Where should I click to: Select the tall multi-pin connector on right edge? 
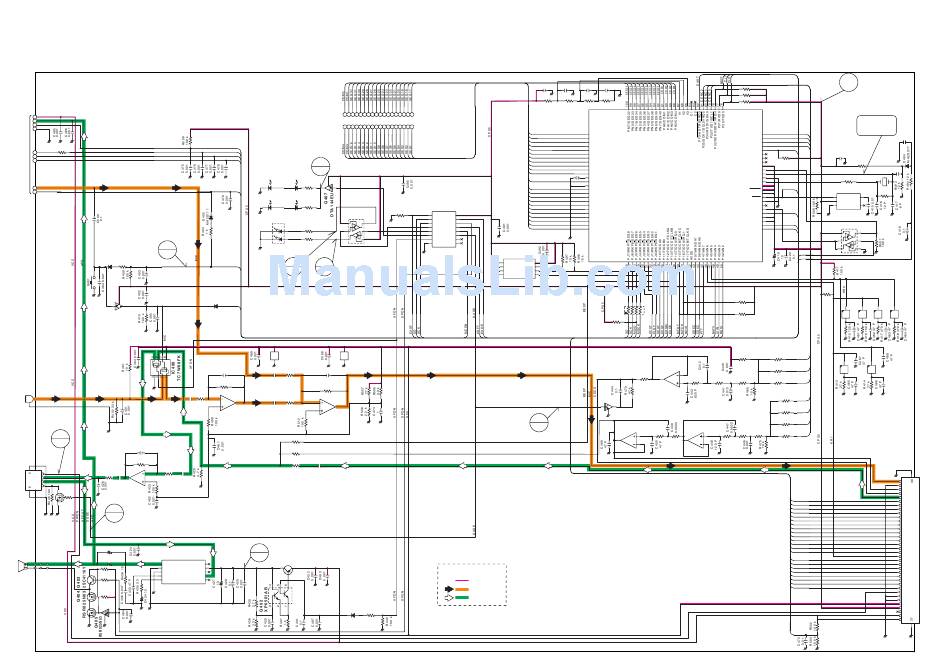908,550
